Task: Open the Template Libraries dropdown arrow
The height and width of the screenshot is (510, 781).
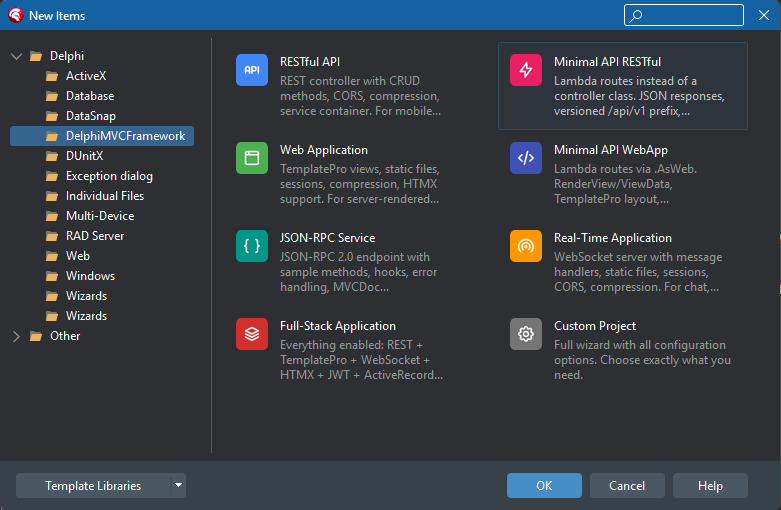Action: pos(178,485)
